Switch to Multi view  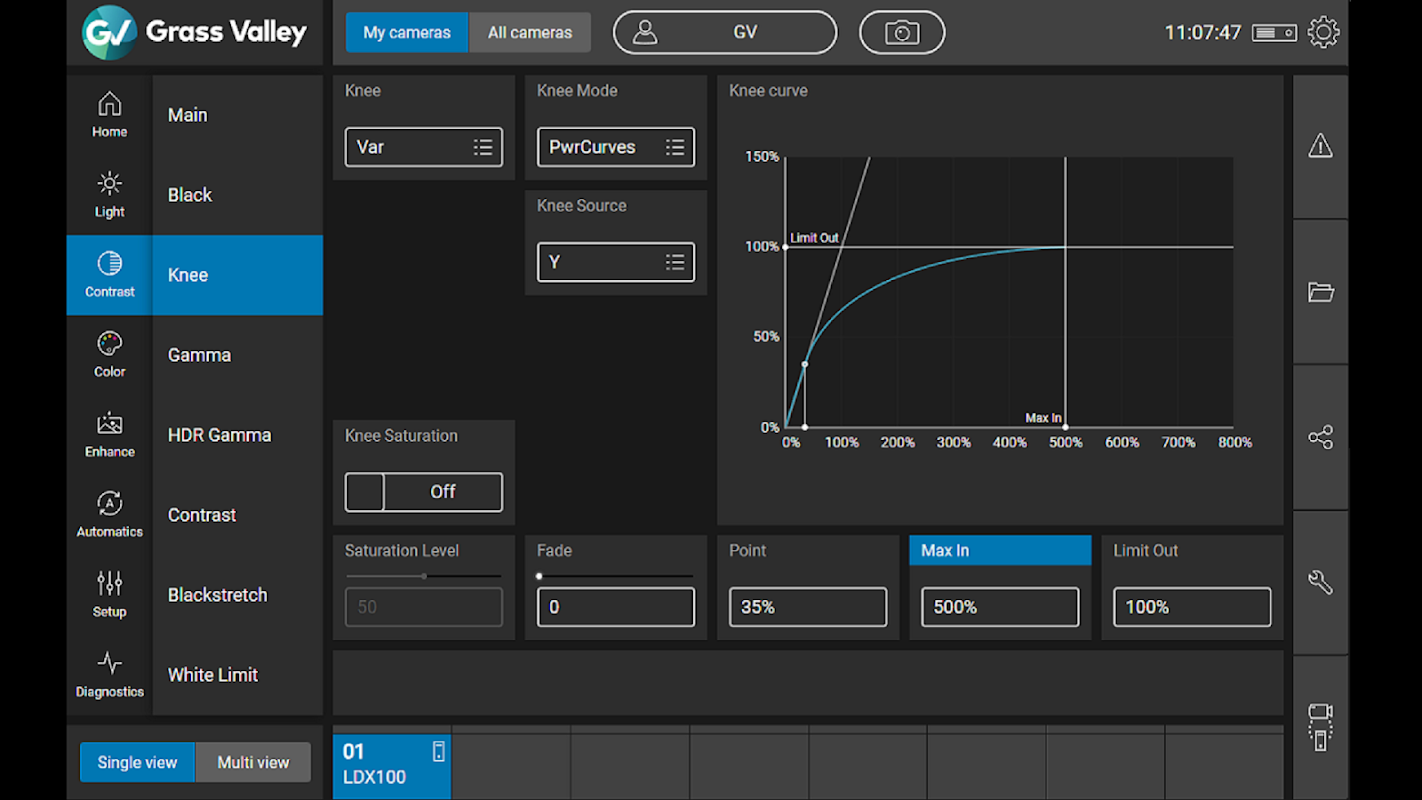point(253,762)
